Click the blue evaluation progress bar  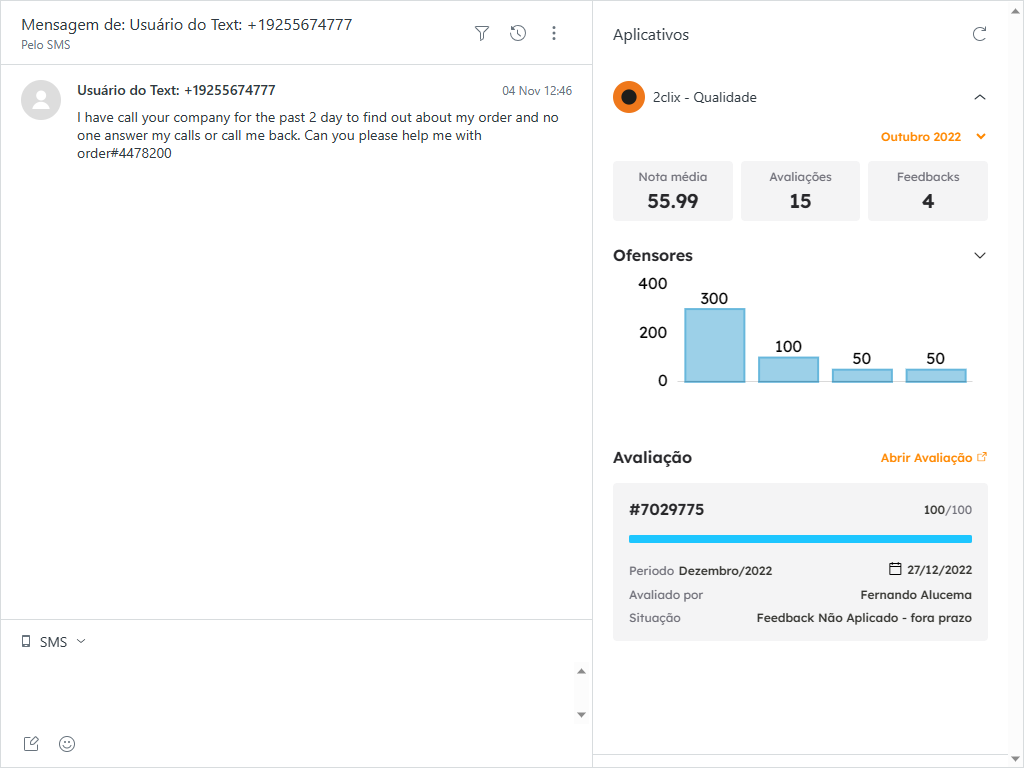click(x=800, y=539)
